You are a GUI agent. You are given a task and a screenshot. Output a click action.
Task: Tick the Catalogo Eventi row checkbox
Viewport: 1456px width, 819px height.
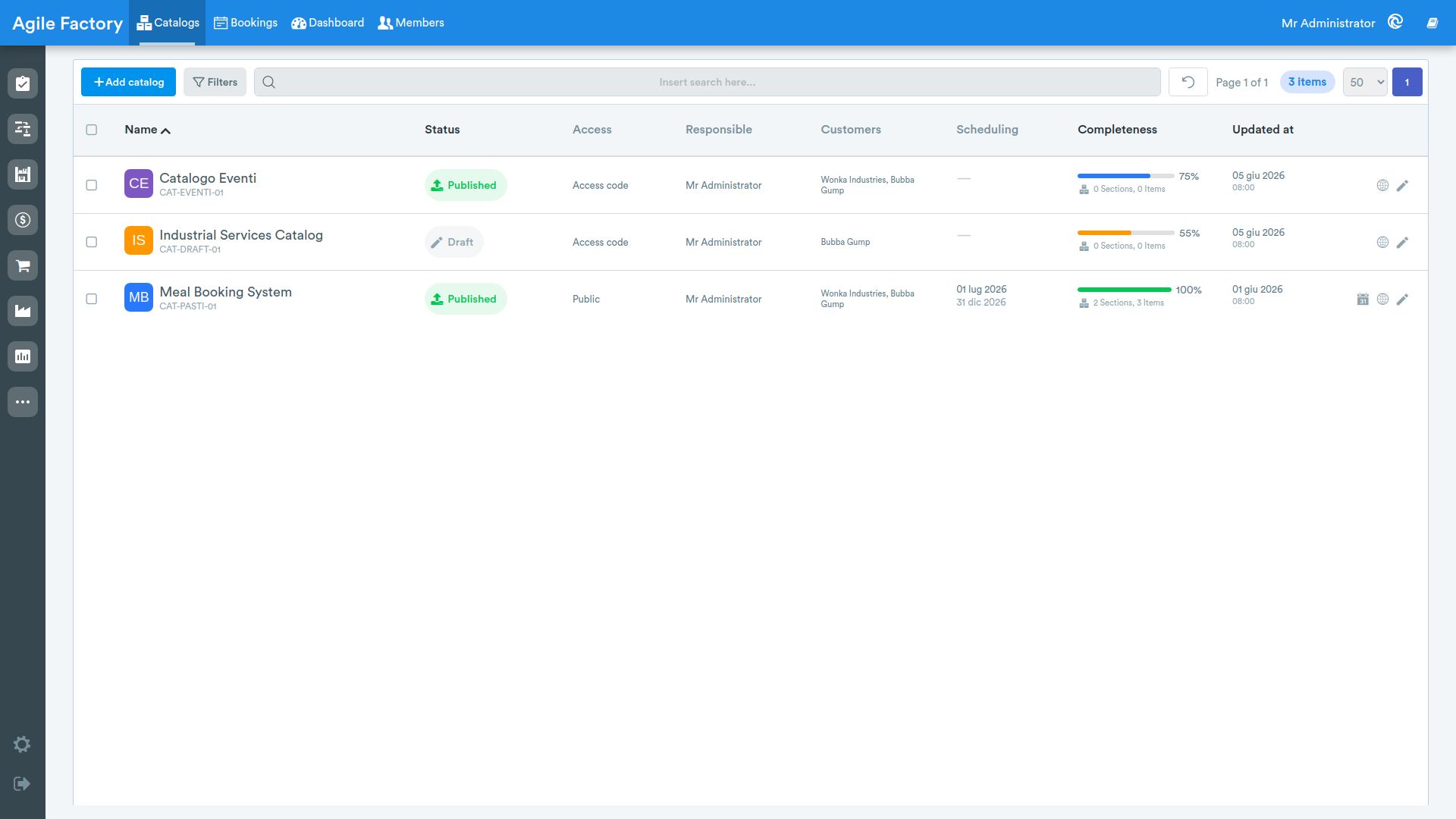tap(92, 185)
